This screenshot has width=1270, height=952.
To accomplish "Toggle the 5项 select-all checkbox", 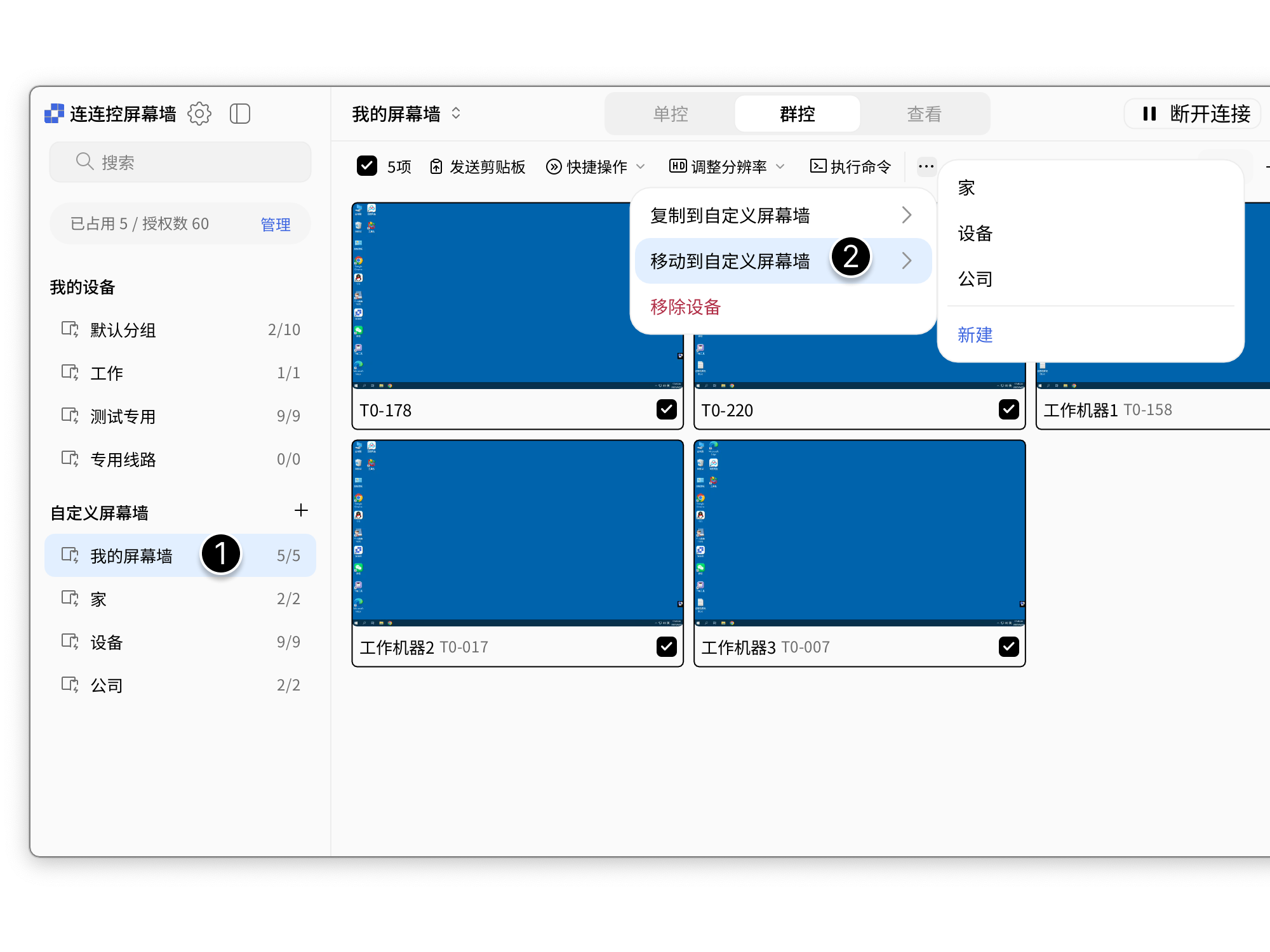I will (x=367, y=166).
